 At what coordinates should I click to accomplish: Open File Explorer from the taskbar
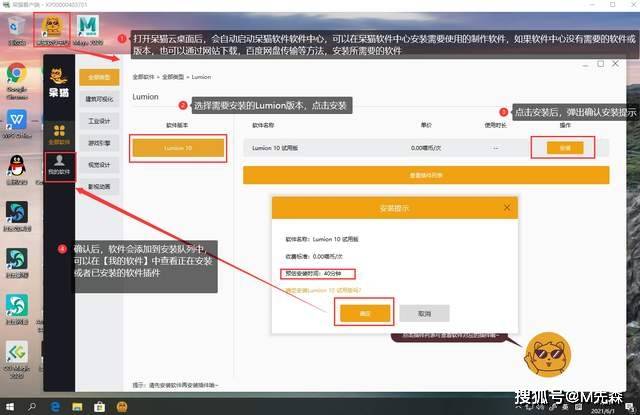77,406
